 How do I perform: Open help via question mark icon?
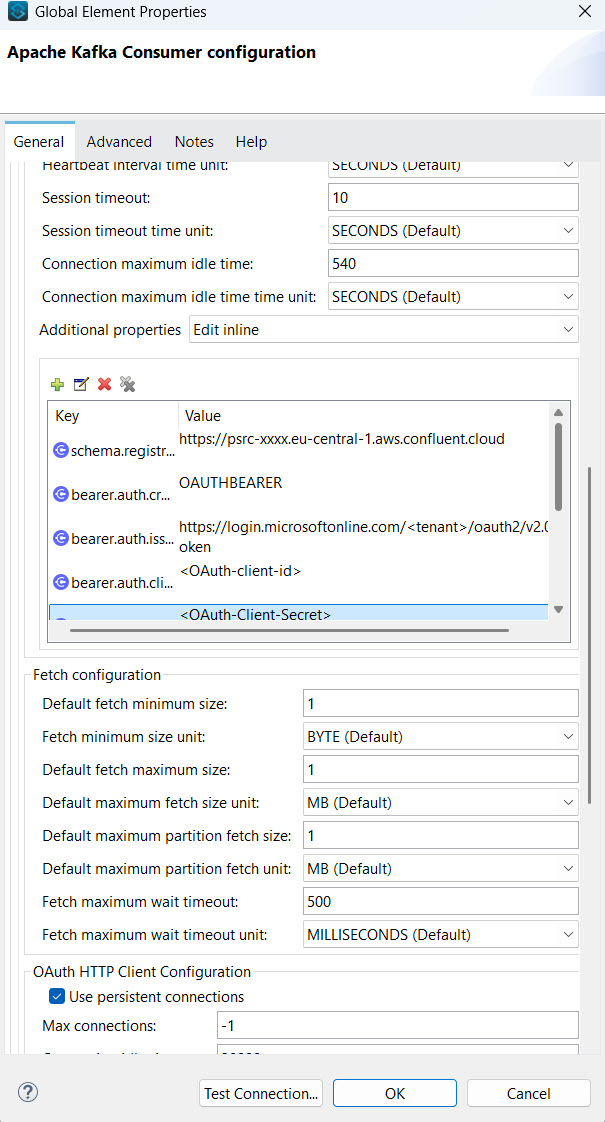pos(27,1092)
